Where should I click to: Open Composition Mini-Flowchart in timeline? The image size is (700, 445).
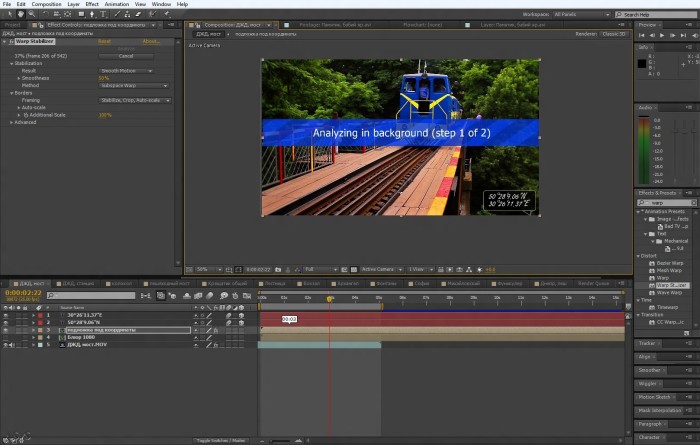[146, 295]
